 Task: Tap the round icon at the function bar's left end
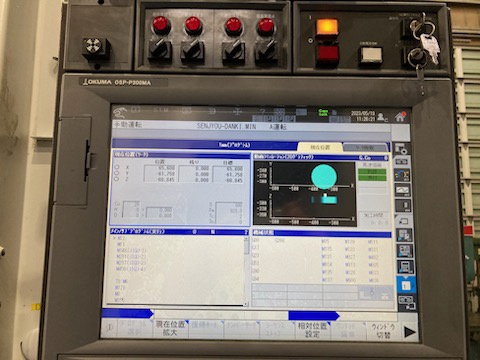point(109,328)
